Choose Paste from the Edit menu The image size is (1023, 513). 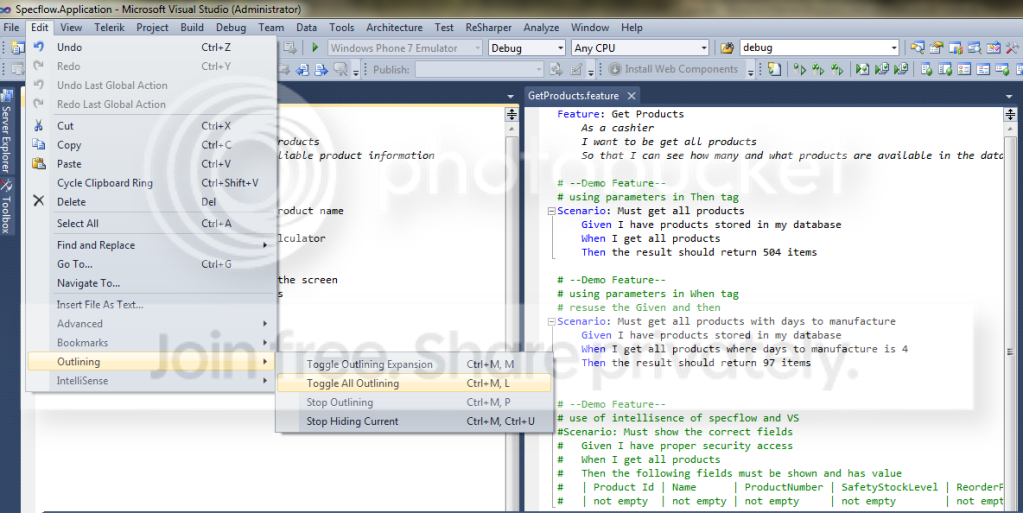(x=152, y=164)
